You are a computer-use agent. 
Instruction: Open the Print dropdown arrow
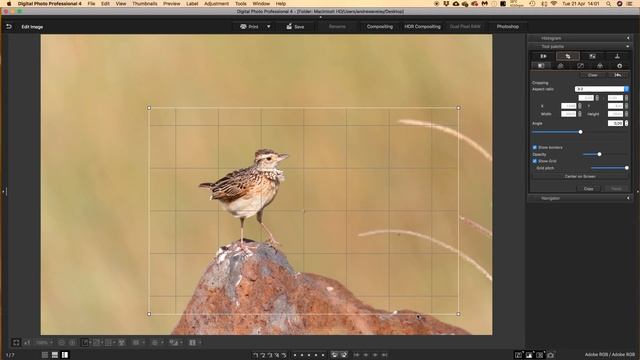pos(269,27)
